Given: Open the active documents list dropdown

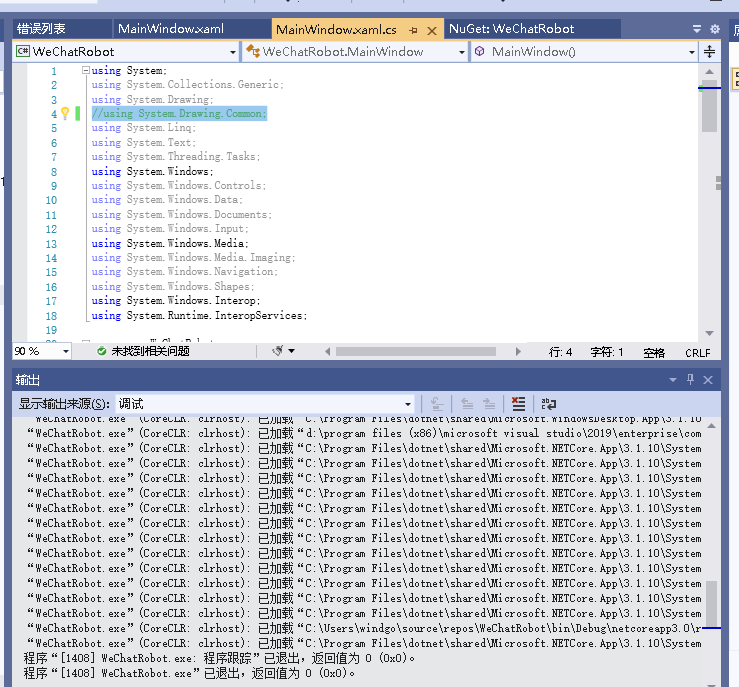Looking at the screenshot, I should click(697, 29).
